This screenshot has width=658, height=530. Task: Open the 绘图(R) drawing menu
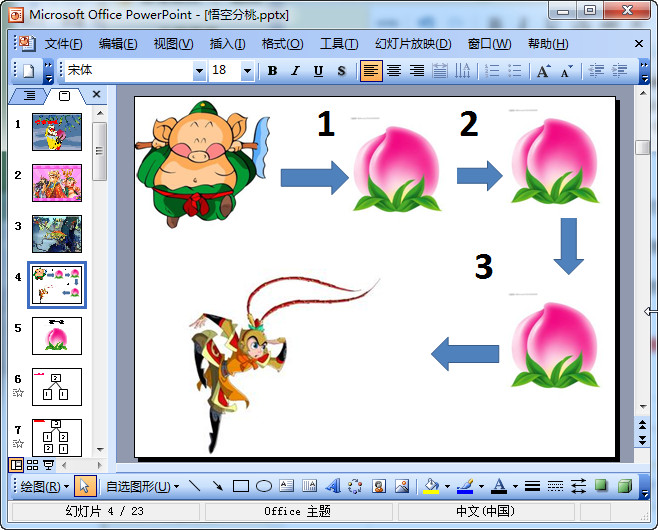pos(44,487)
